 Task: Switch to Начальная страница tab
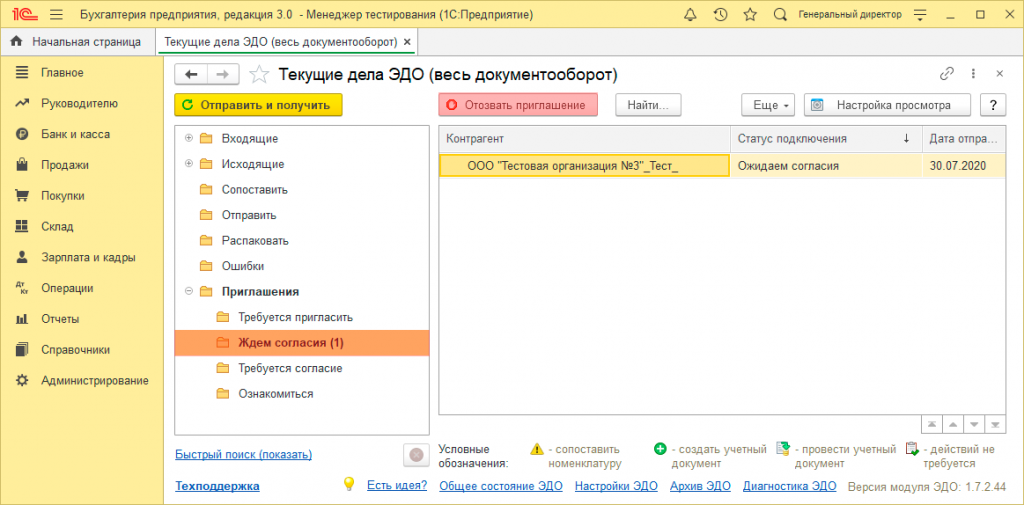coord(78,42)
